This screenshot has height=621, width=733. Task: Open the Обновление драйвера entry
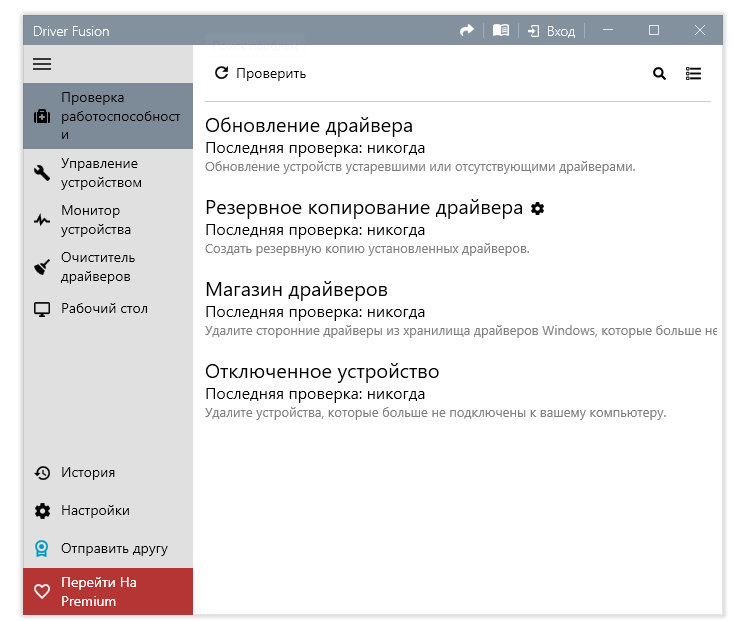point(309,126)
